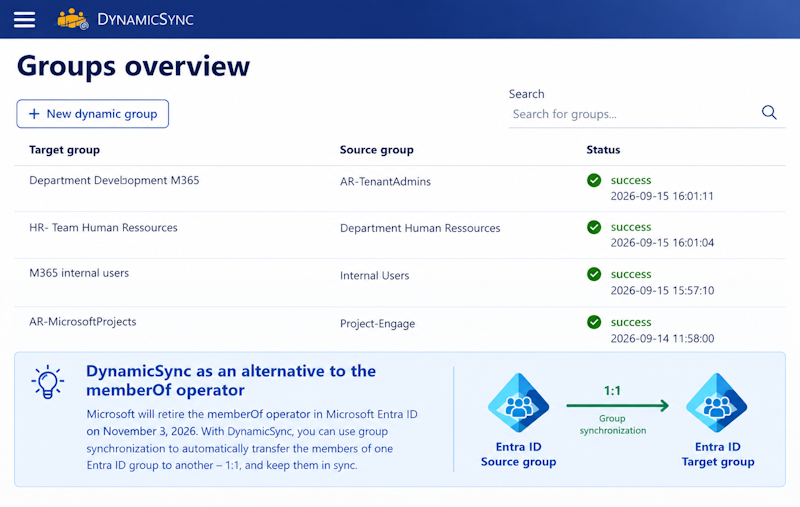Screen dimensions: 800x507
Task: Click the memberOf operator alternative banner heading
Action: point(231,381)
